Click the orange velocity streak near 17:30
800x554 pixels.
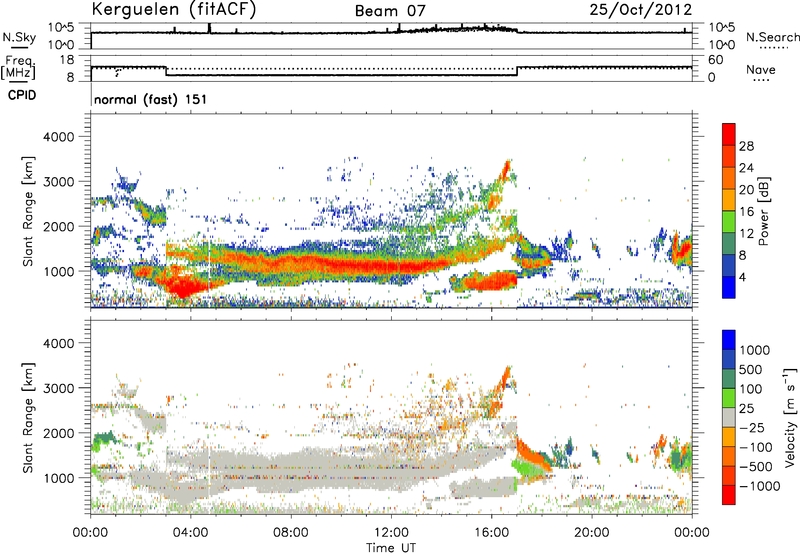coord(533,454)
